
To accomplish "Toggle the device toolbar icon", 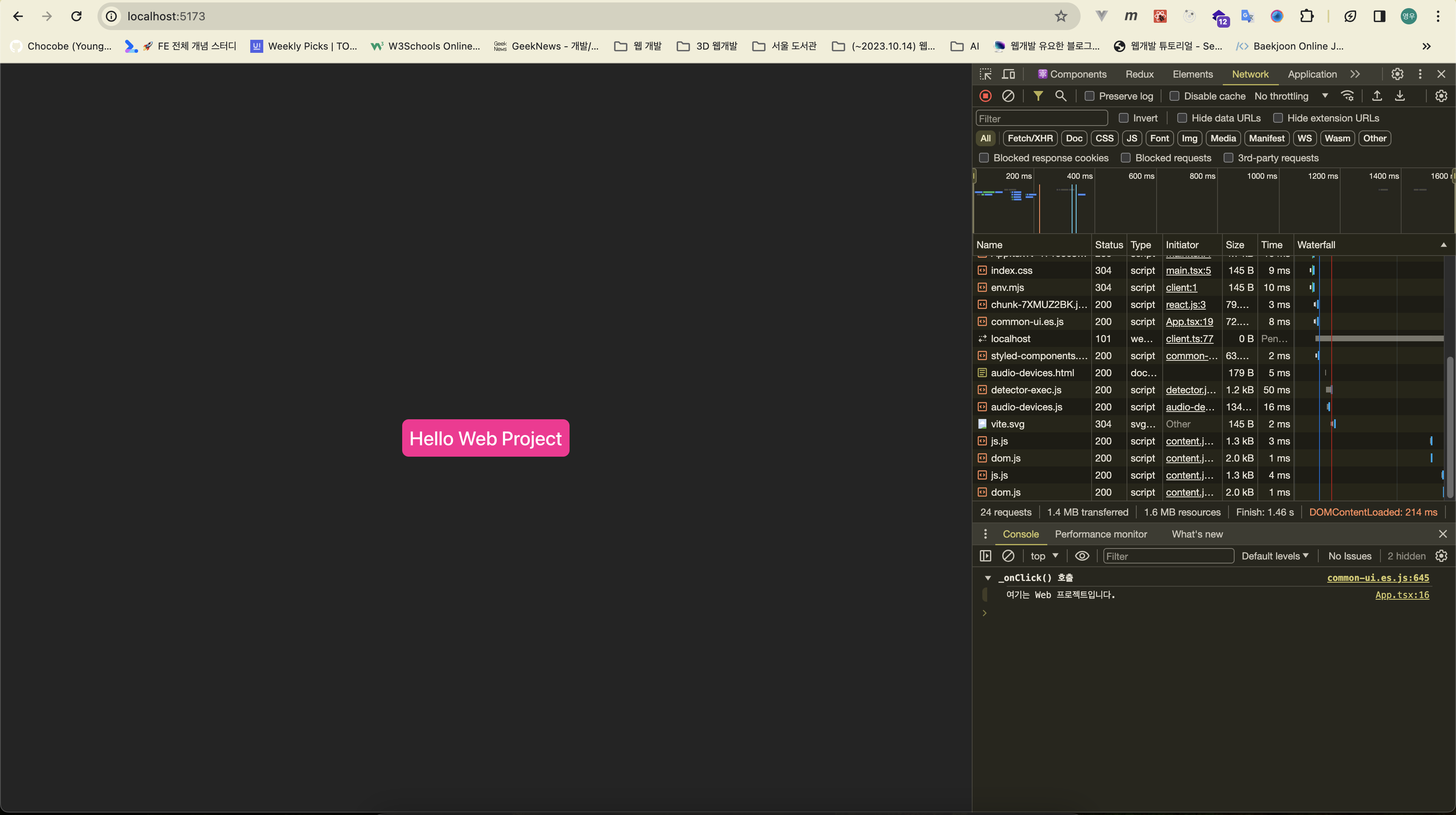I will pos(1008,74).
